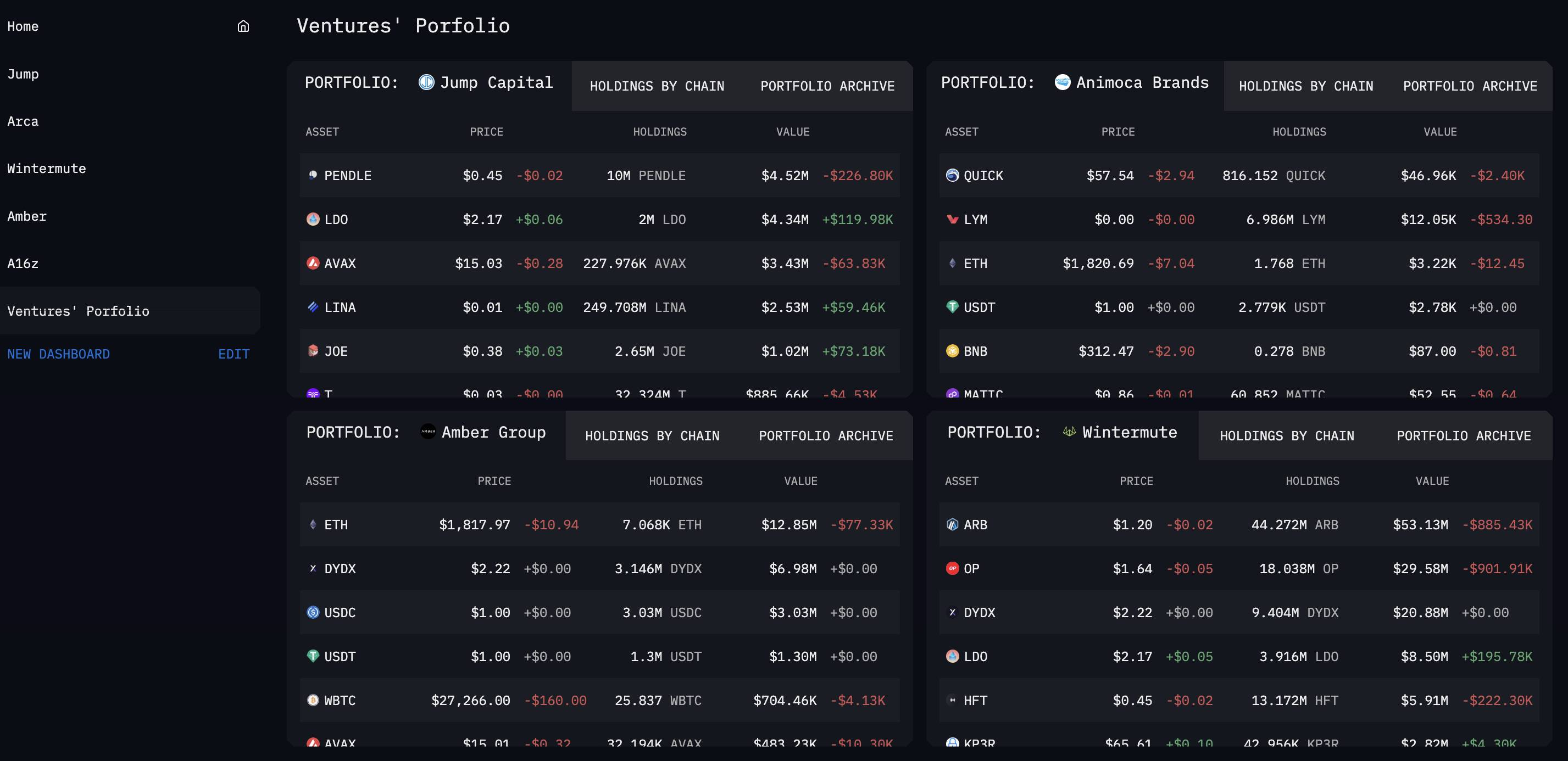Open Portfolio Archive tab for Amber Group
The image size is (1568, 761).
click(826, 436)
